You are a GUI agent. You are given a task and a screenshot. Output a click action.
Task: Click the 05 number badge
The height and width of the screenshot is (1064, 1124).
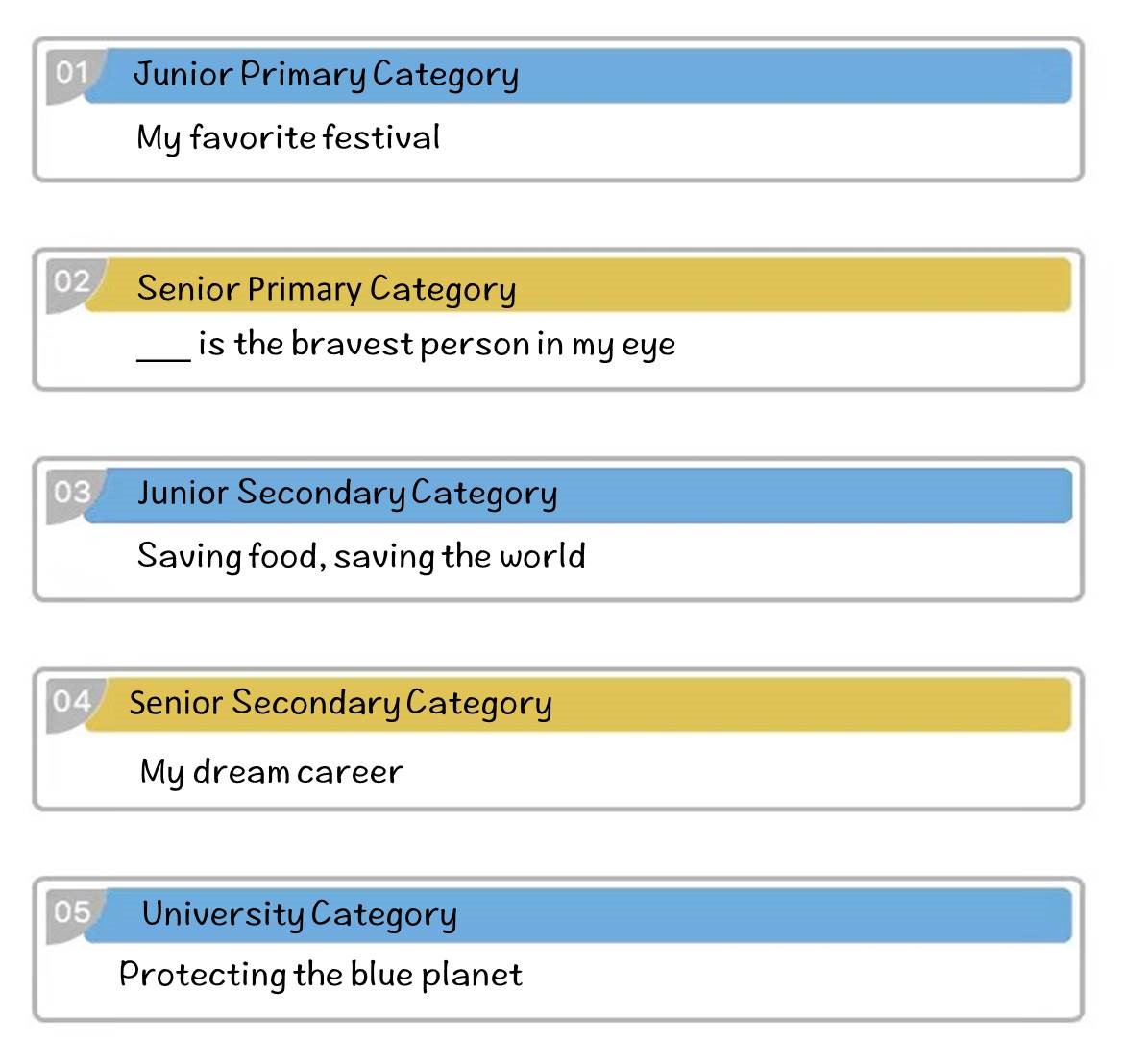click(x=72, y=913)
